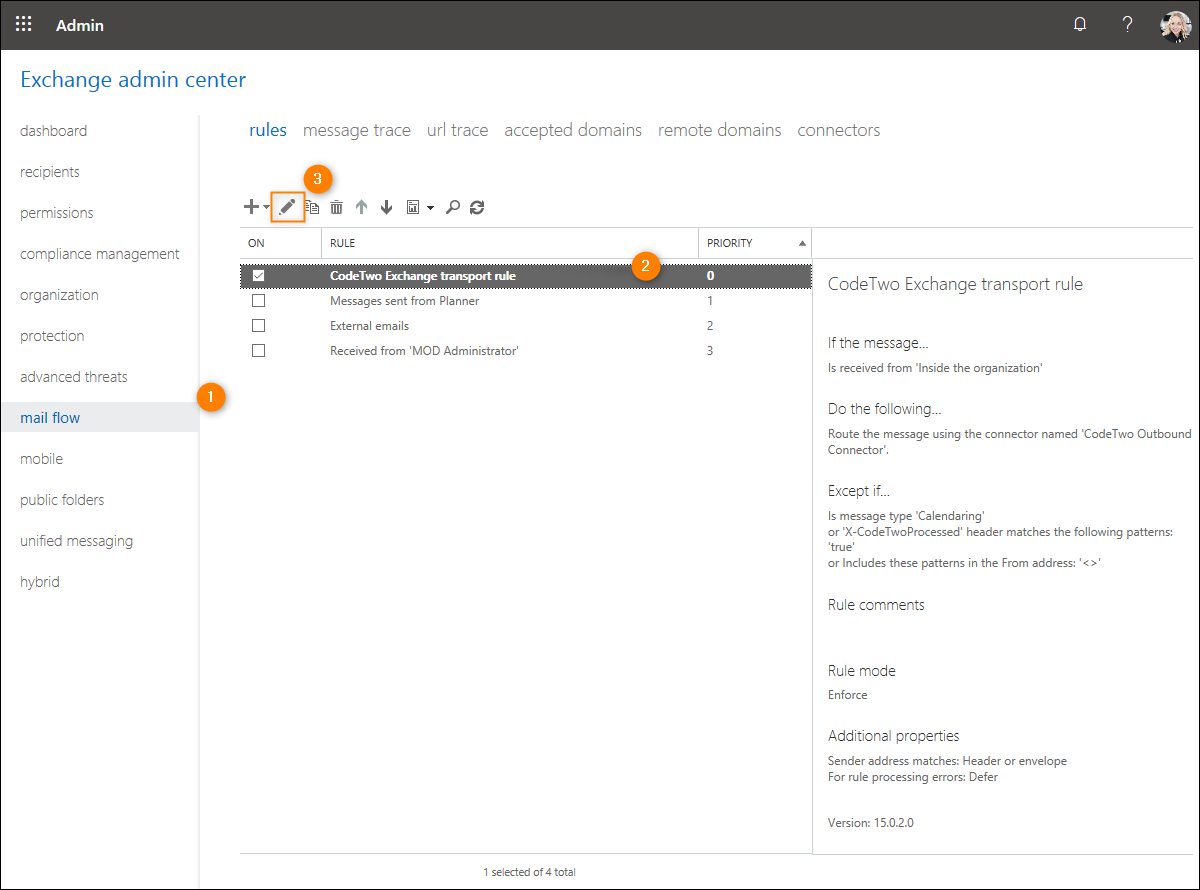
Task: Switch to the message trace tab
Action: click(x=356, y=130)
